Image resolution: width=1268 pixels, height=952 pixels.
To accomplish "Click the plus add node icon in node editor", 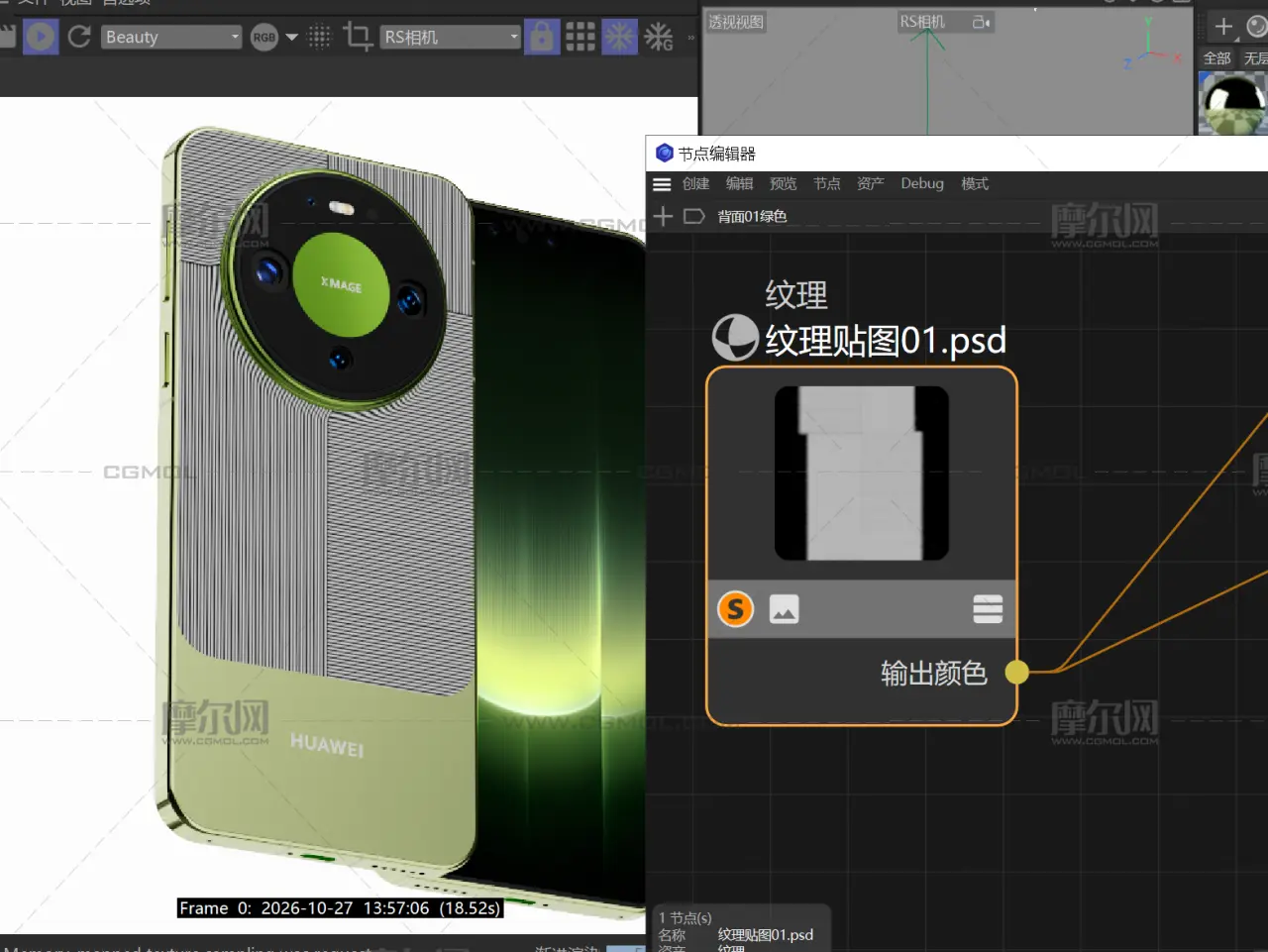I will [664, 216].
